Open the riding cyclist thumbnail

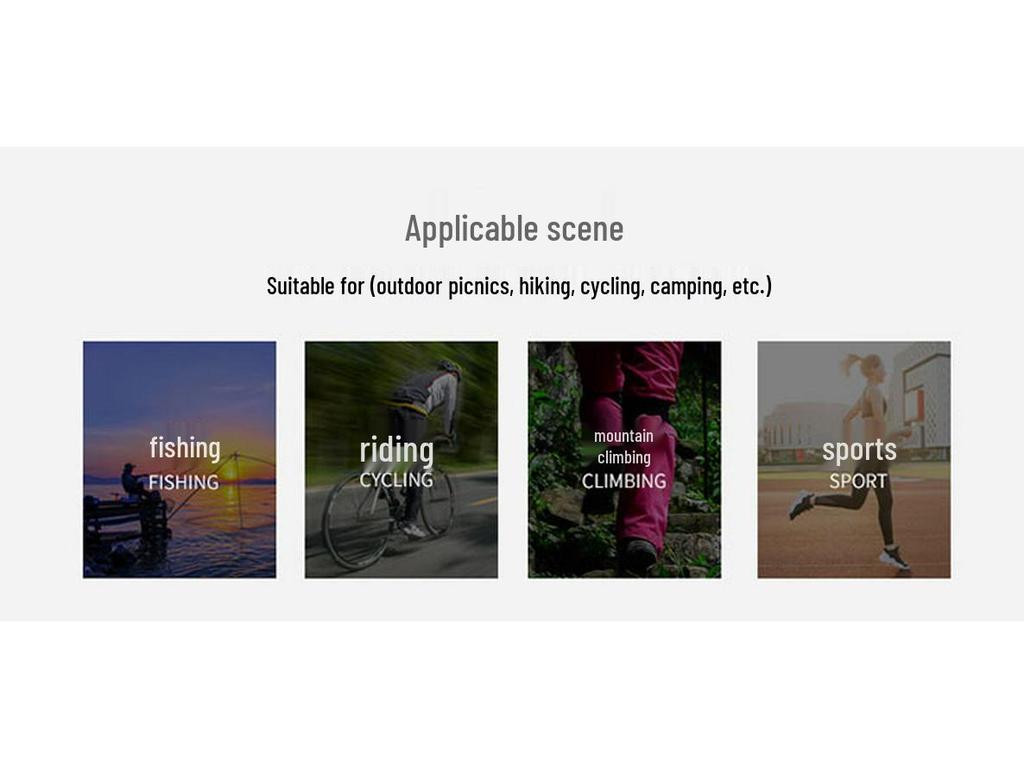[x=401, y=459]
